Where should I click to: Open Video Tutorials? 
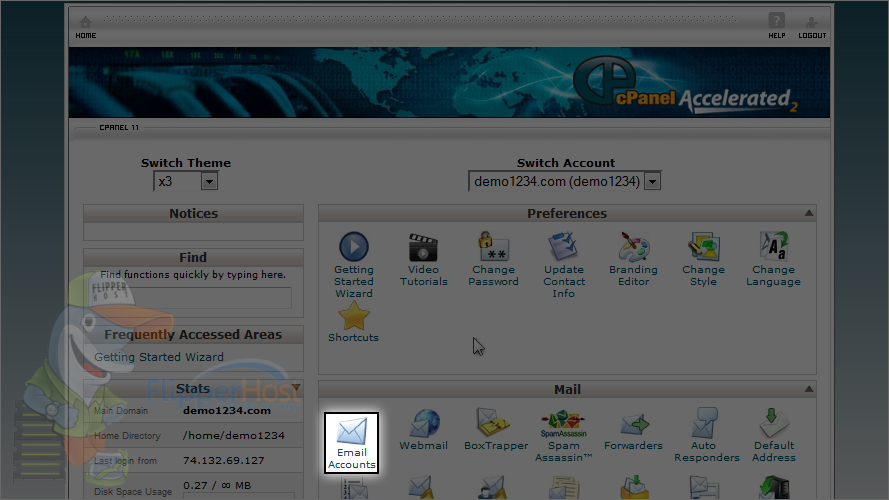point(424,260)
